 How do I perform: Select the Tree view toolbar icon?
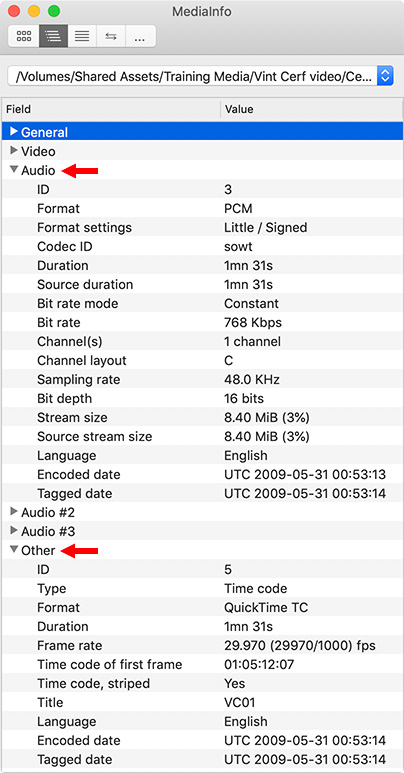coord(53,36)
